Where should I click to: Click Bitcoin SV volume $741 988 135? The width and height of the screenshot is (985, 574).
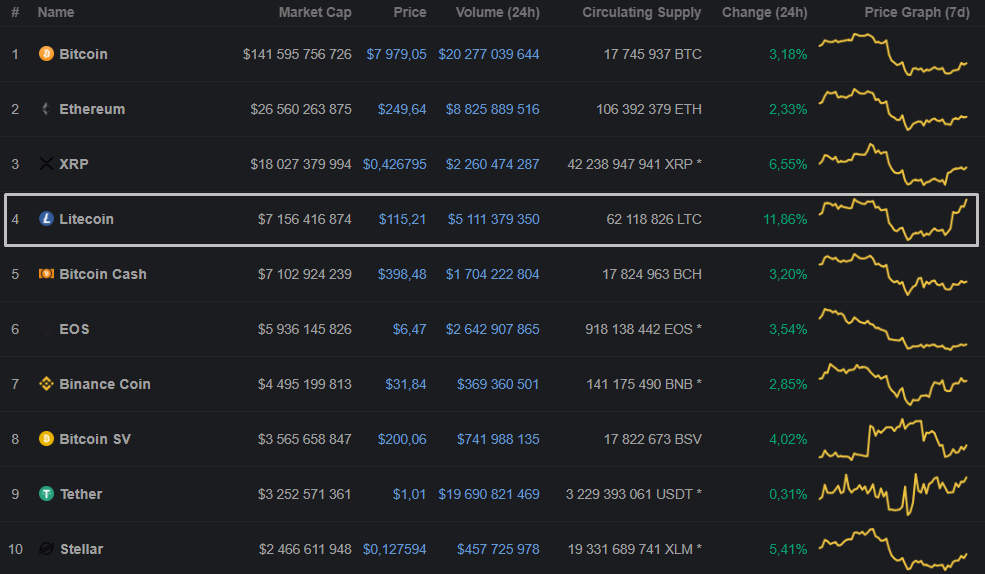pos(498,439)
